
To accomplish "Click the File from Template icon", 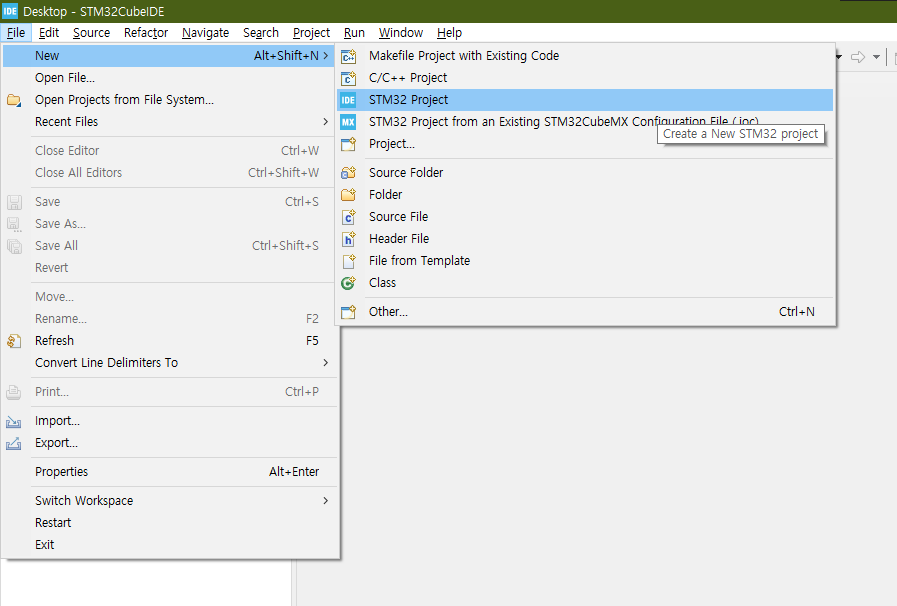I will point(348,261).
